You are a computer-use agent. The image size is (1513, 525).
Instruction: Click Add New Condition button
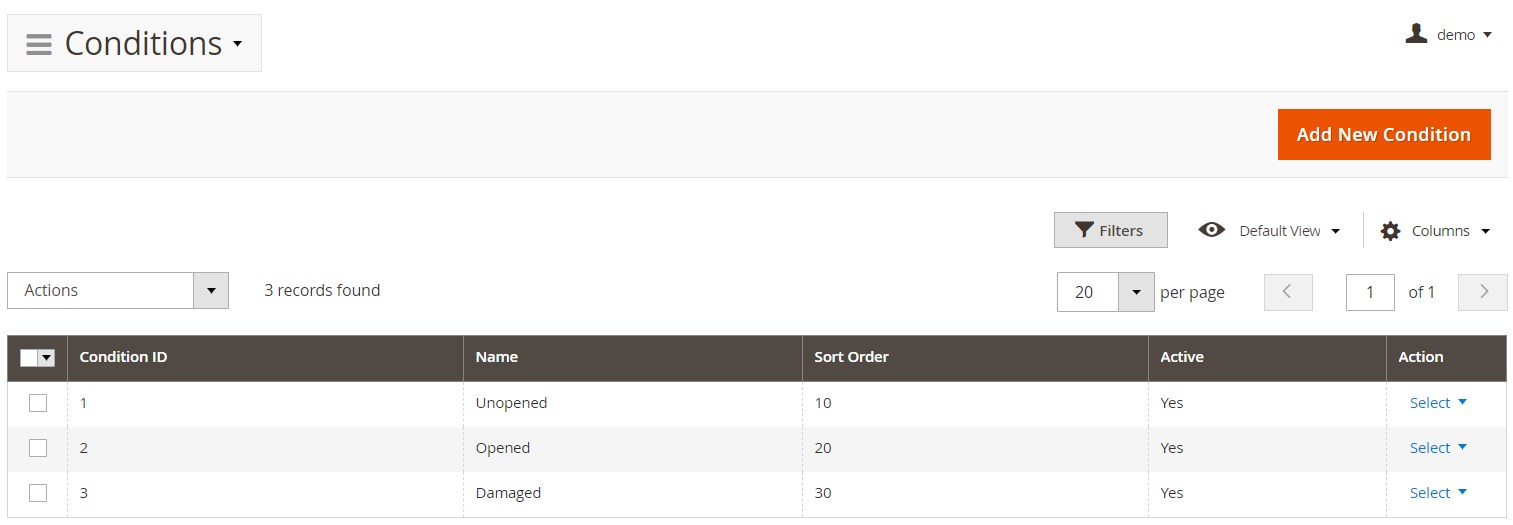pos(1383,134)
